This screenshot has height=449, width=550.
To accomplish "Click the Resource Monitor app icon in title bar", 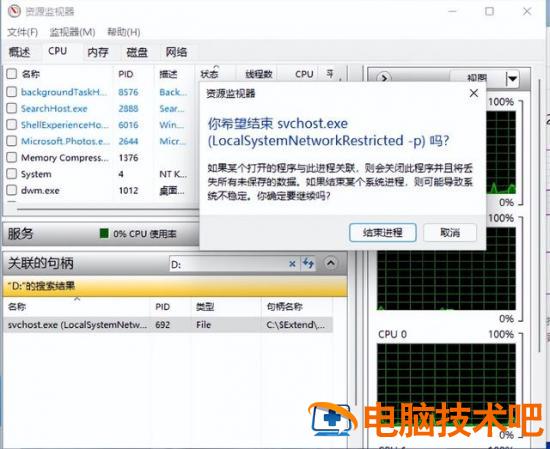I will click(14, 11).
